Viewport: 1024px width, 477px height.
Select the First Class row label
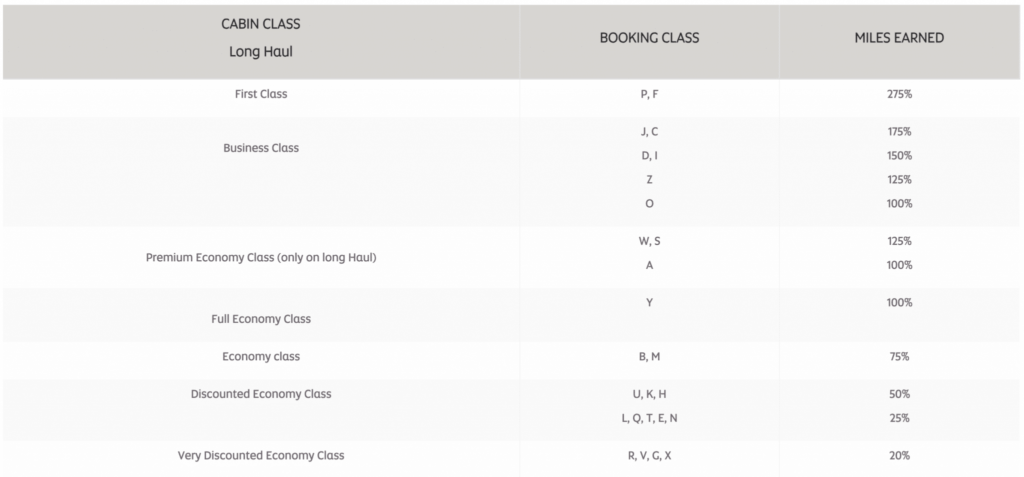[x=260, y=94]
